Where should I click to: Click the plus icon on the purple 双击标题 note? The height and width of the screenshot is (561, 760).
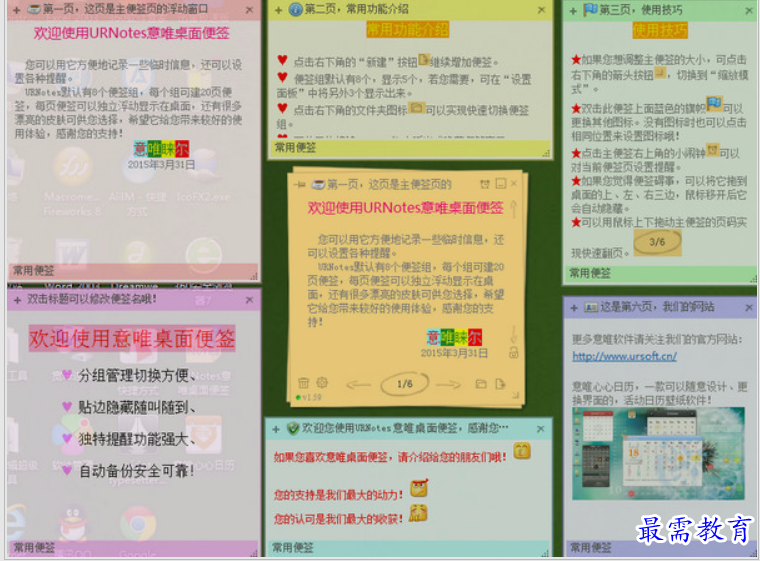coord(17,301)
